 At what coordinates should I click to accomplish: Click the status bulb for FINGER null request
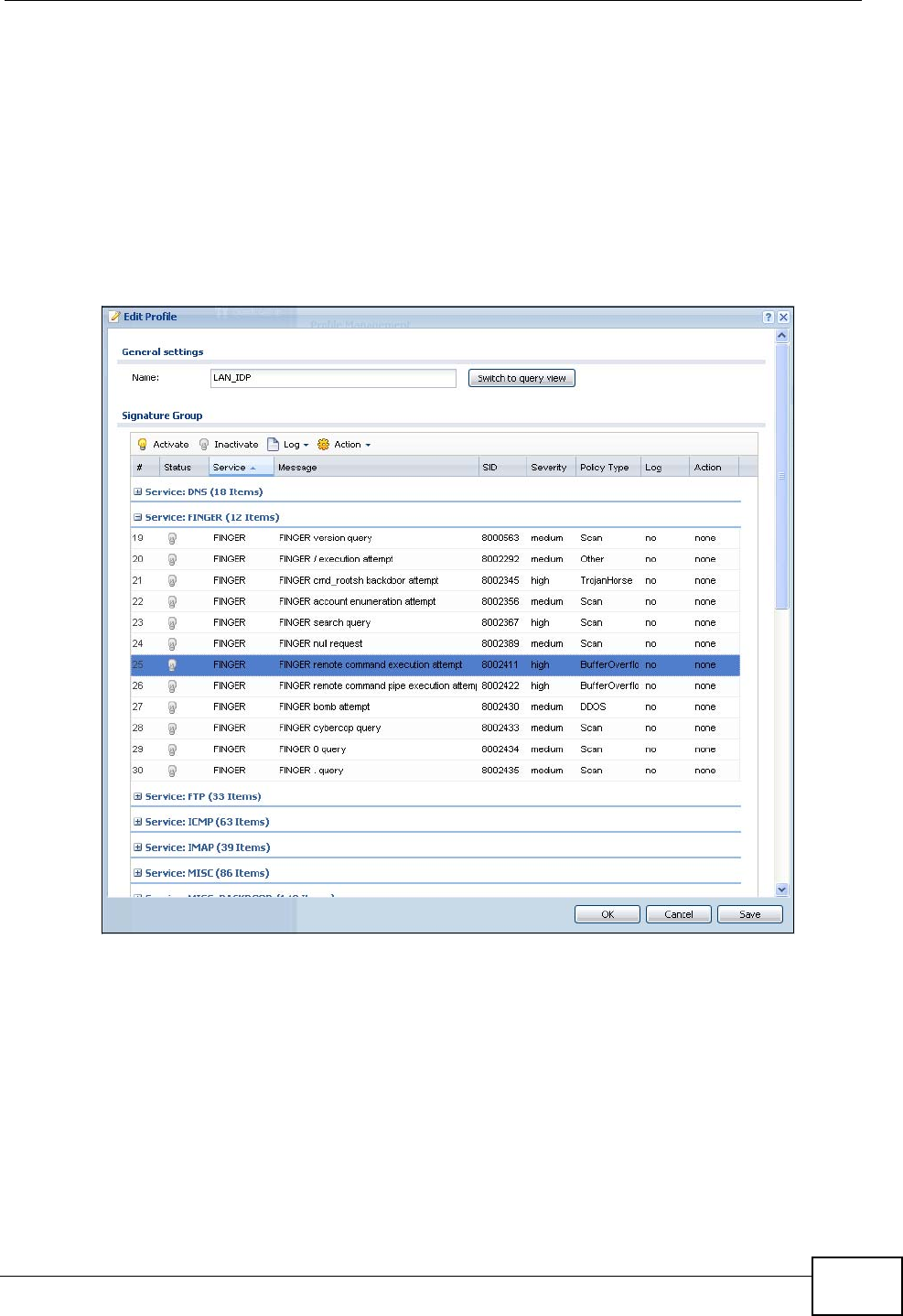coord(172,643)
